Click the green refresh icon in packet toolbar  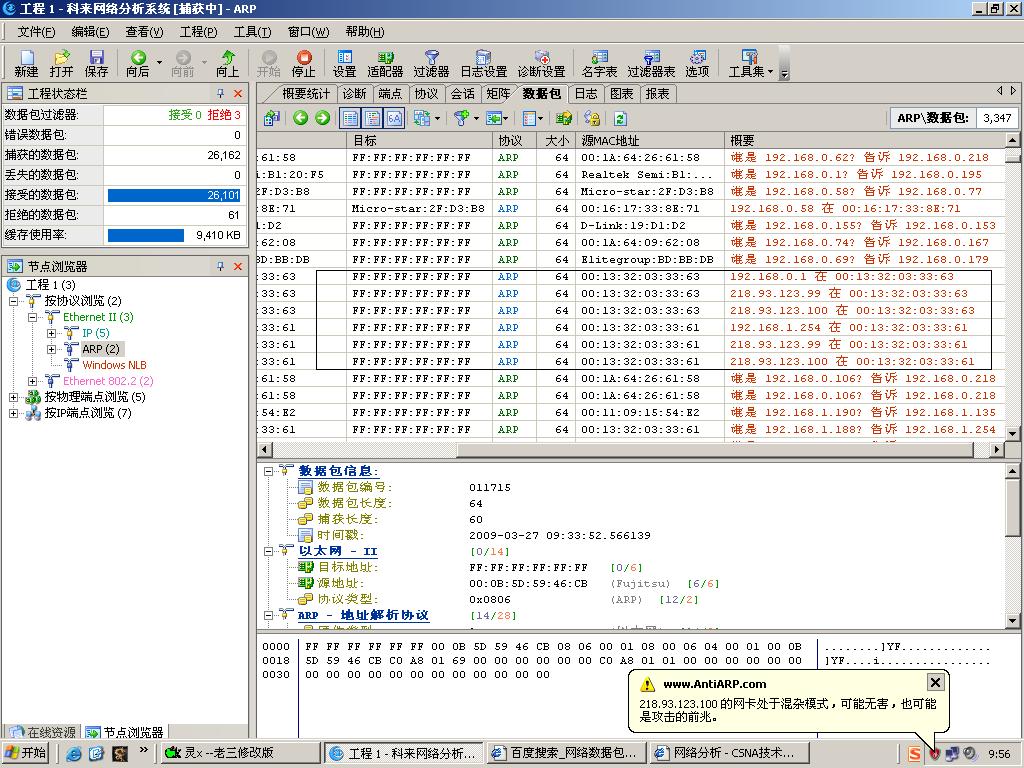(x=620, y=118)
